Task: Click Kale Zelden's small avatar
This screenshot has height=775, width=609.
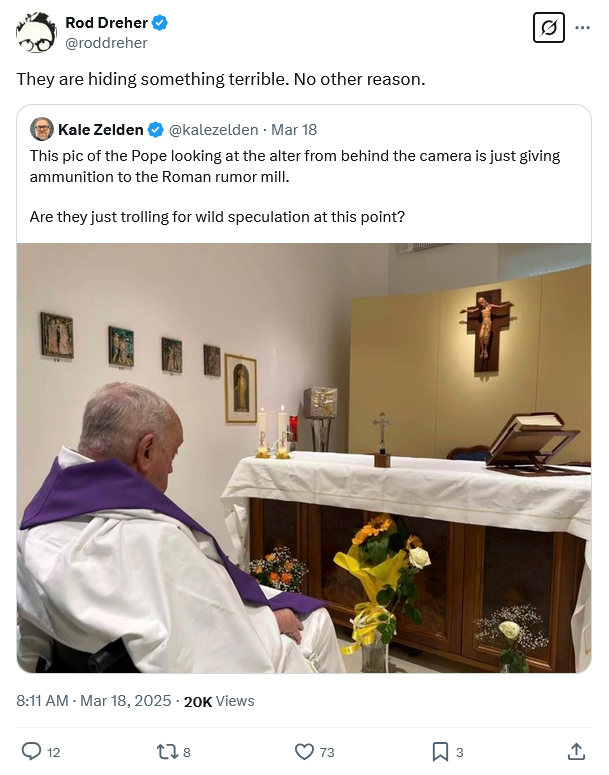Action: pos(42,129)
